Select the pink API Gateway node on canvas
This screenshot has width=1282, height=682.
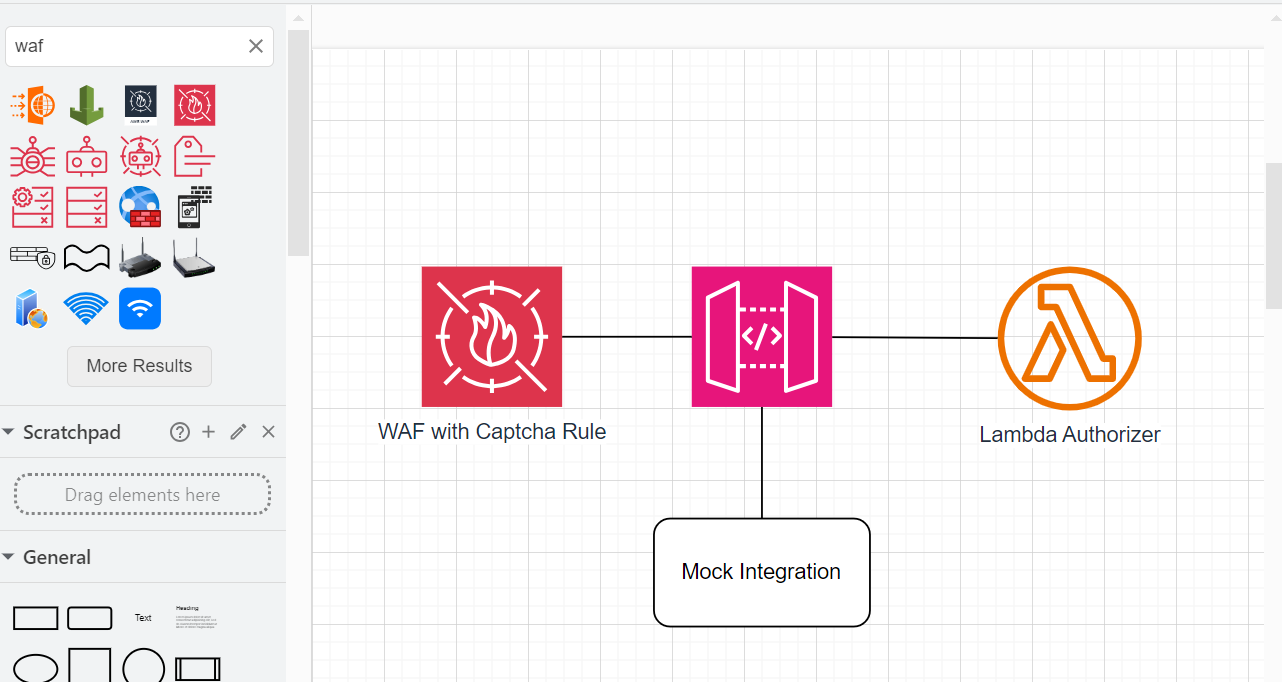(x=762, y=337)
